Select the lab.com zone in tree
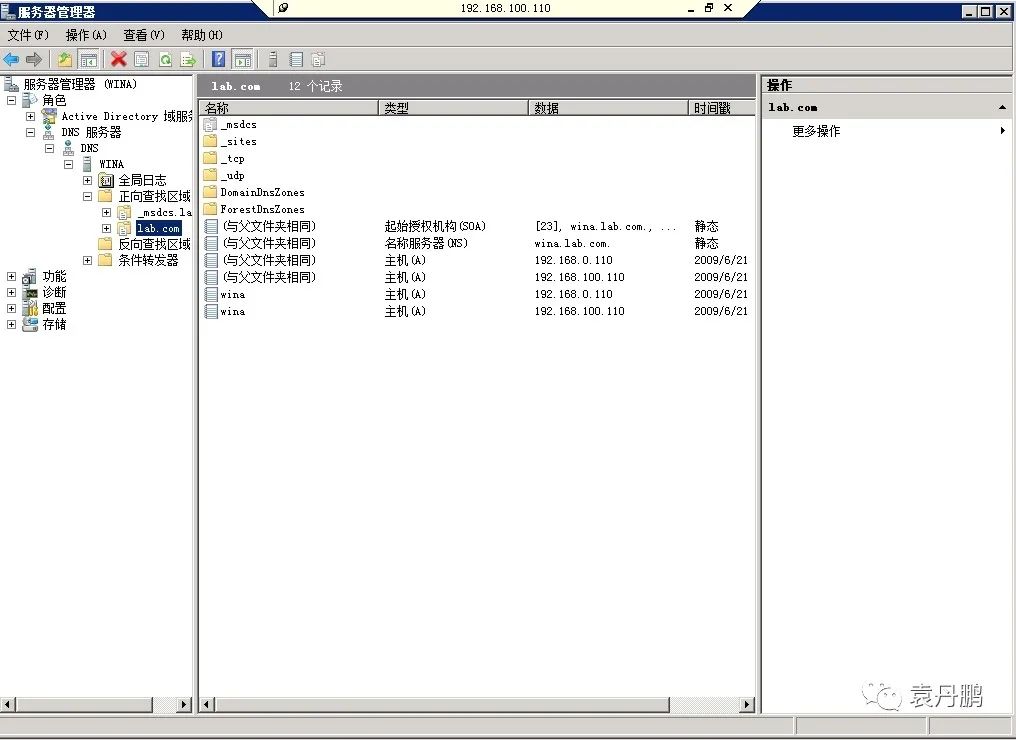 pos(158,228)
